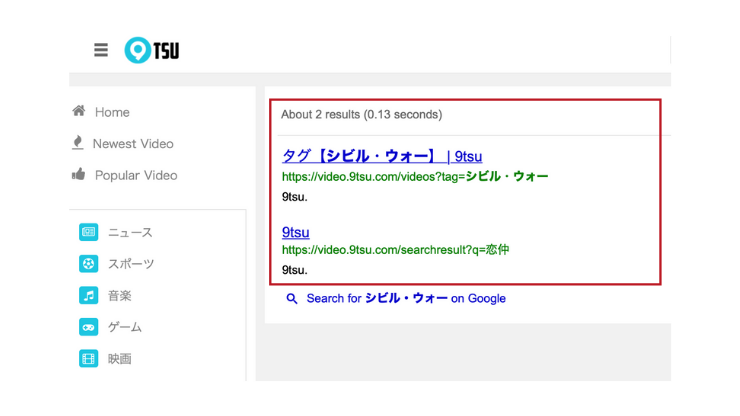
Task: Open Newest Video menu item
Action: coord(133,143)
